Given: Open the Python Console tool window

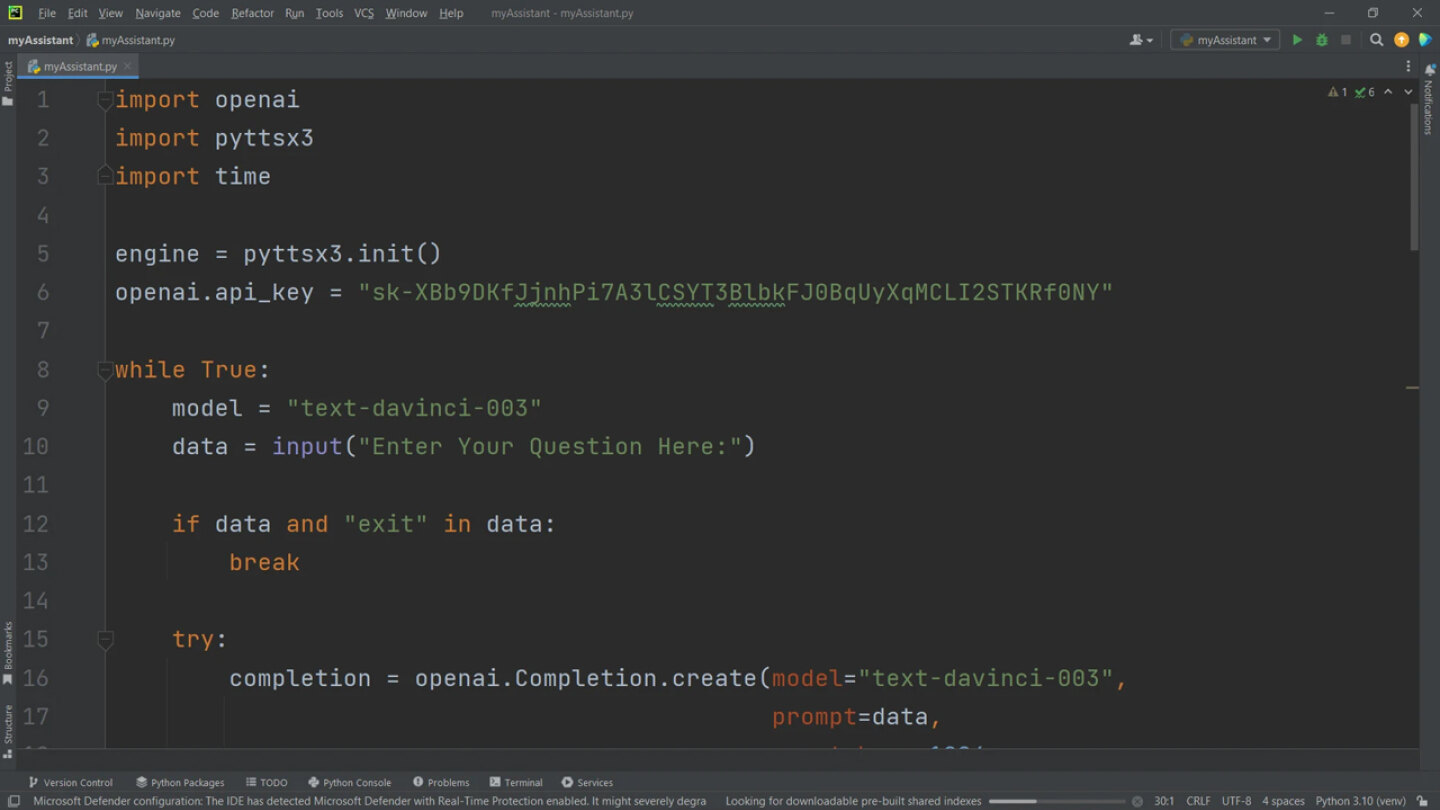Looking at the screenshot, I should [349, 782].
